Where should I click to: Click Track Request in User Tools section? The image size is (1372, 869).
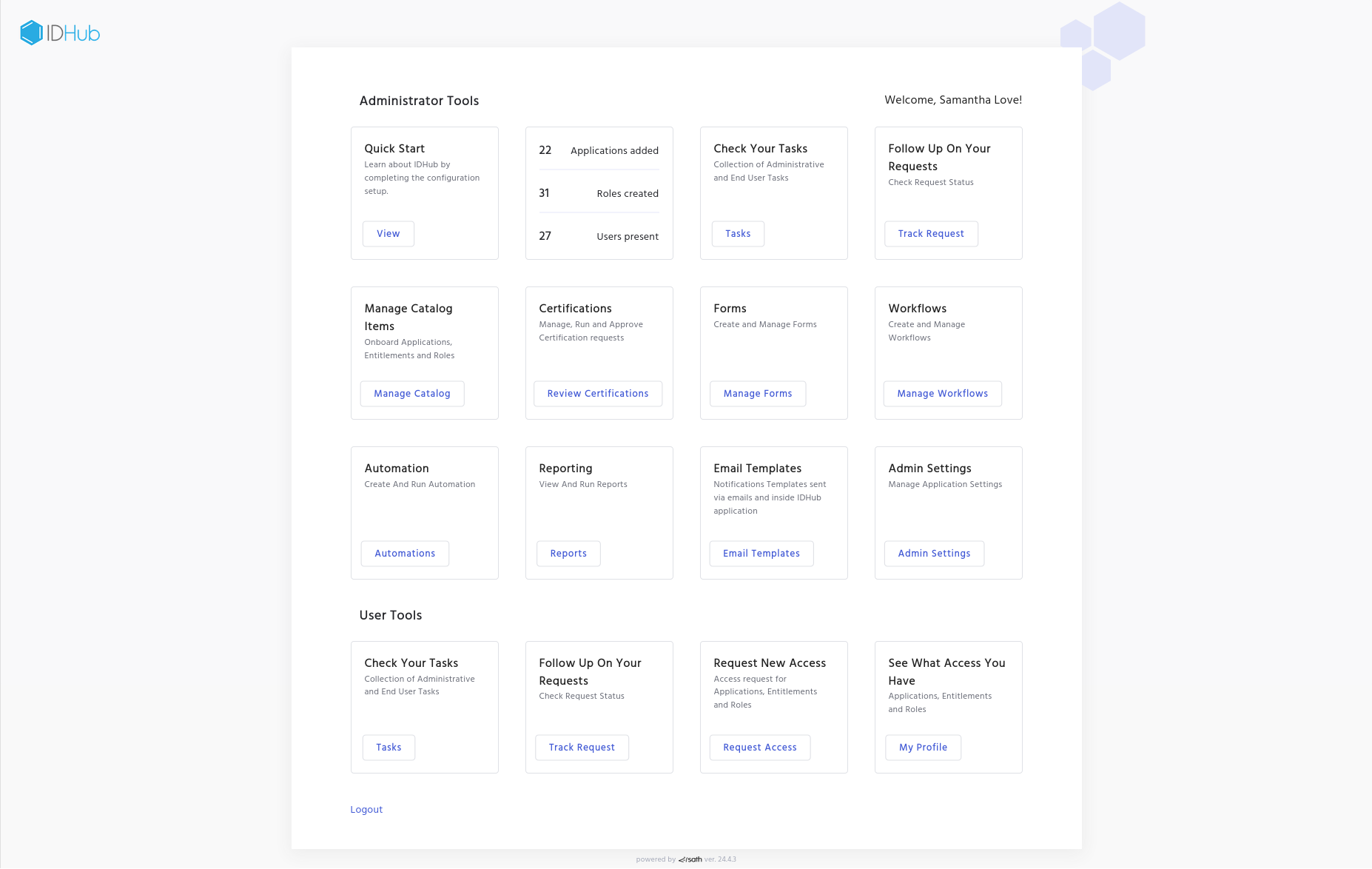coord(582,748)
